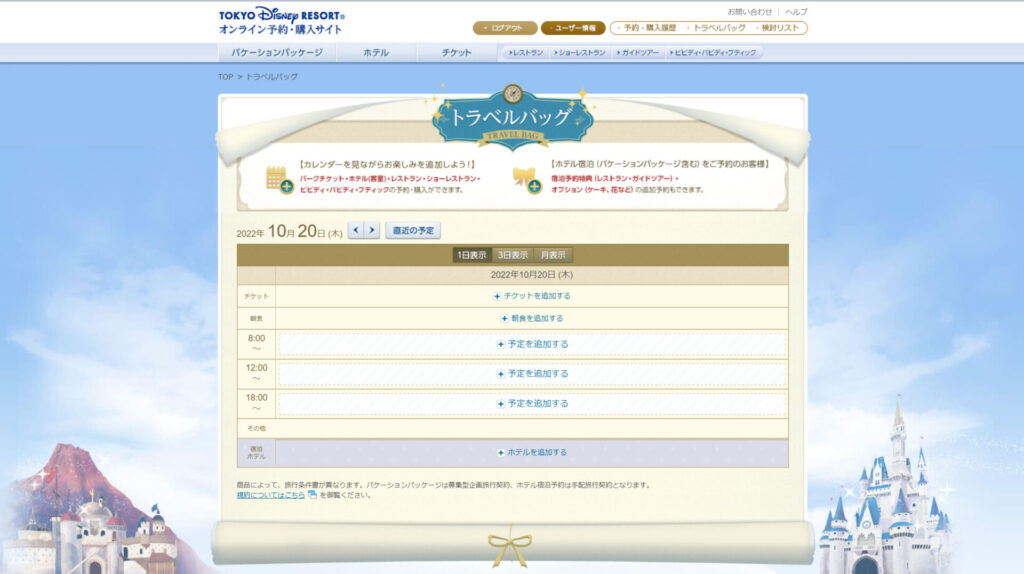Add schedule in 12:00 slot
1024x574 pixels.
pyautogui.click(x=532, y=374)
